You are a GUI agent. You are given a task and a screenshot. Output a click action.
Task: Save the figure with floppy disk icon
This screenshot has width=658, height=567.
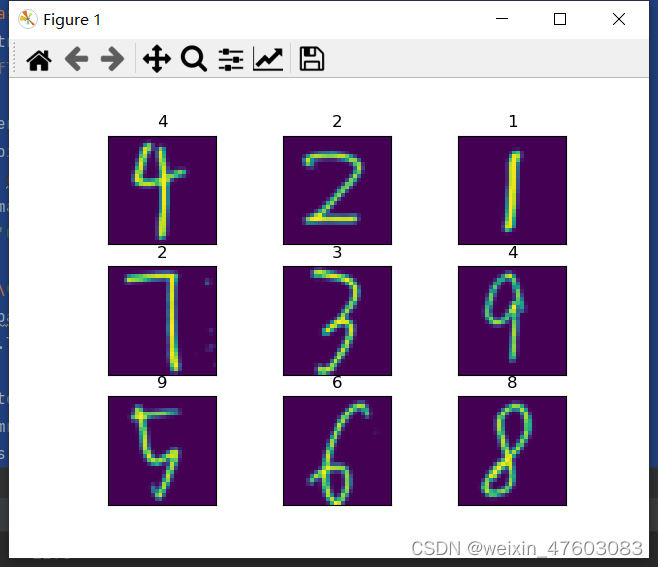point(311,58)
